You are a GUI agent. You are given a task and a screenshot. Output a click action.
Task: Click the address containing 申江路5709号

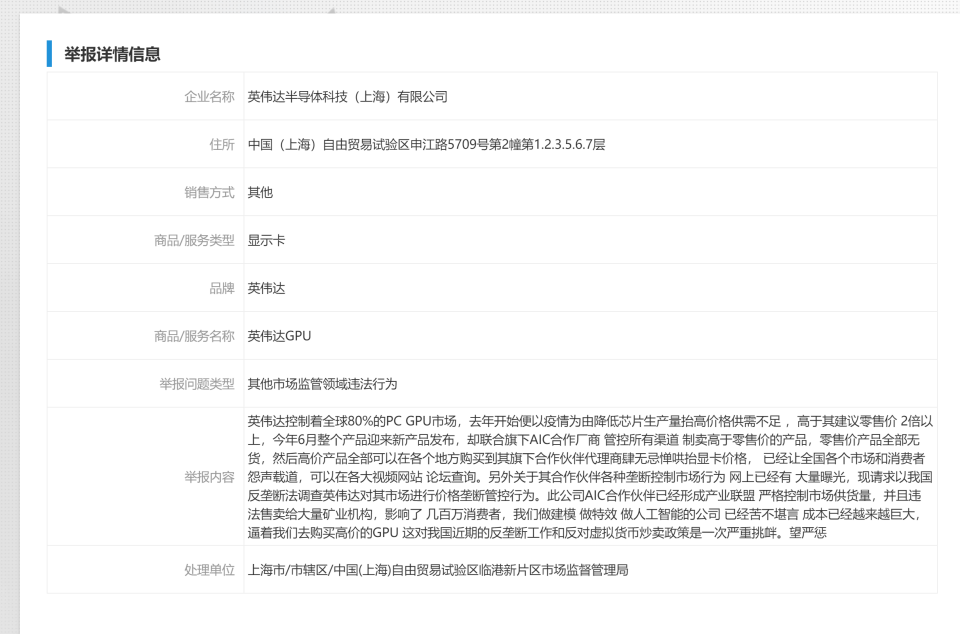pyautogui.click(x=426, y=144)
